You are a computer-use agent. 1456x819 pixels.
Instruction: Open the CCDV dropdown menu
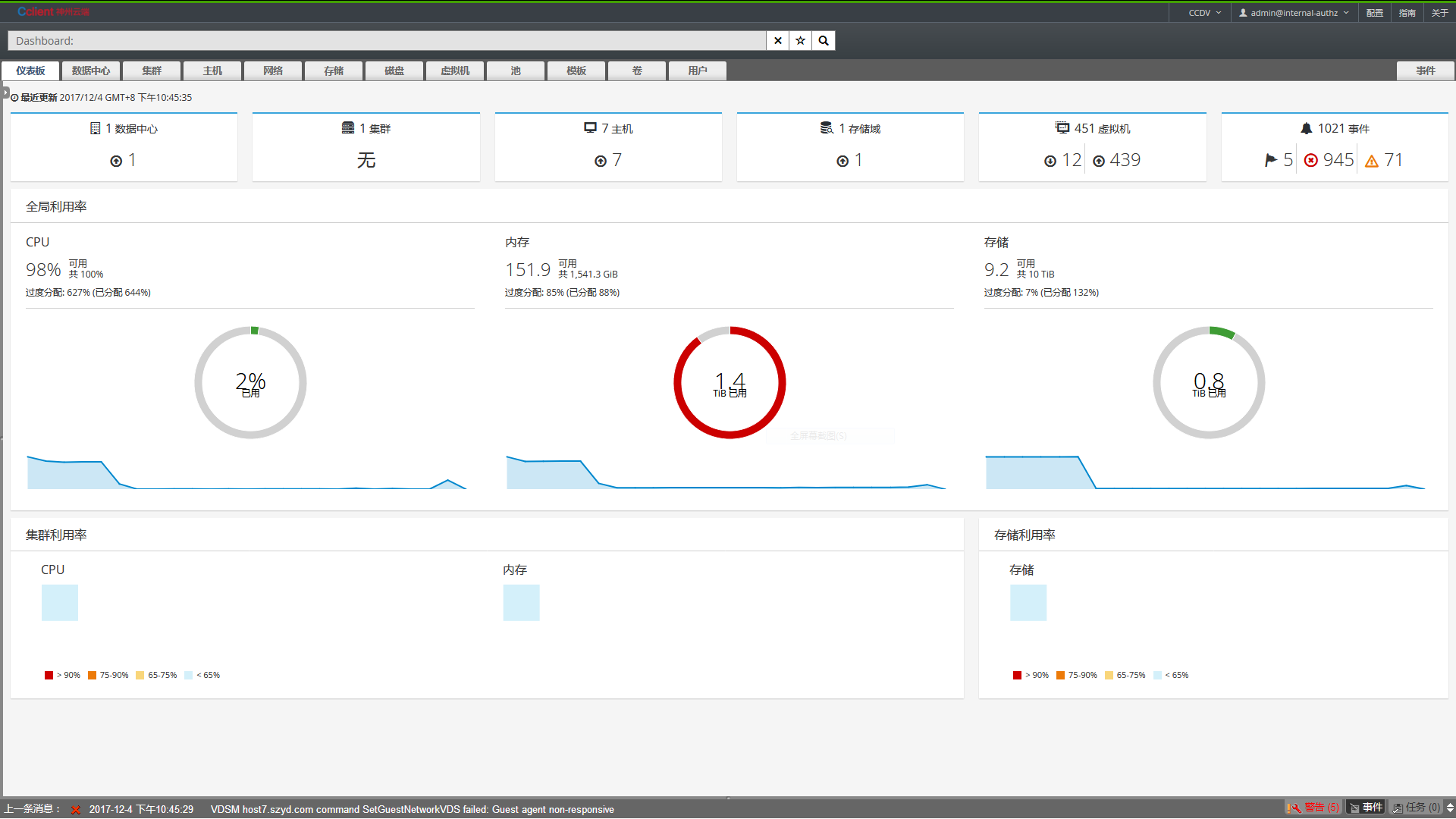(1204, 13)
